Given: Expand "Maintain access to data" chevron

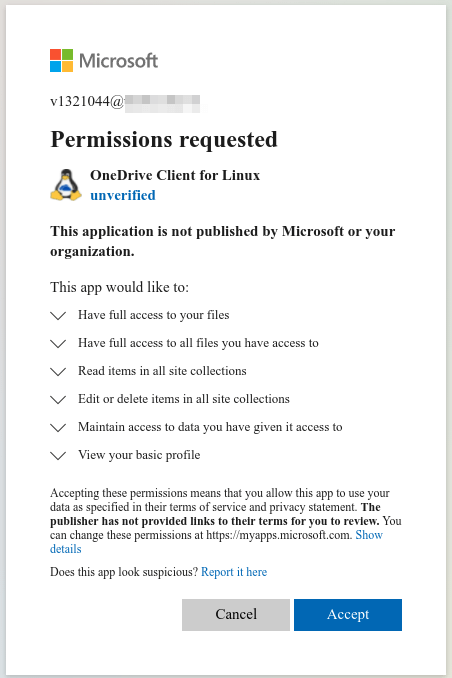Looking at the screenshot, I should [x=58, y=428].
